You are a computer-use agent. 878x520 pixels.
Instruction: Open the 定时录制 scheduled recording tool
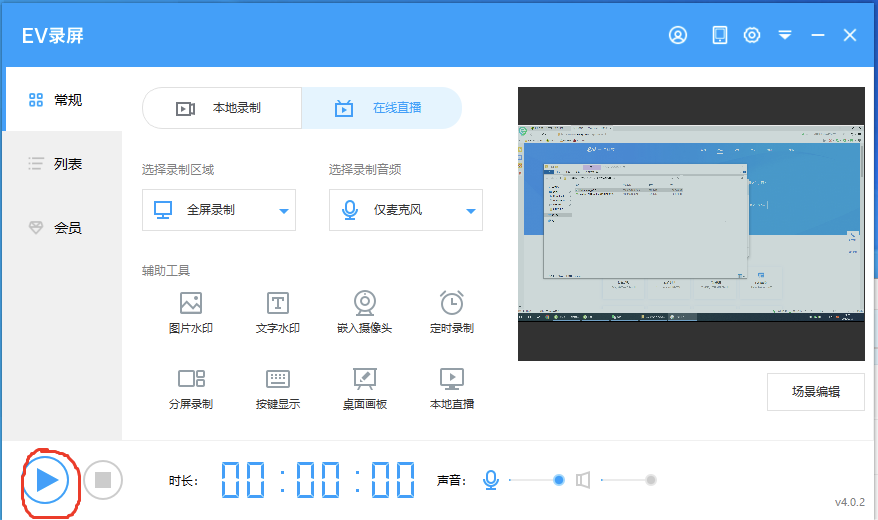tap(452, 312)
